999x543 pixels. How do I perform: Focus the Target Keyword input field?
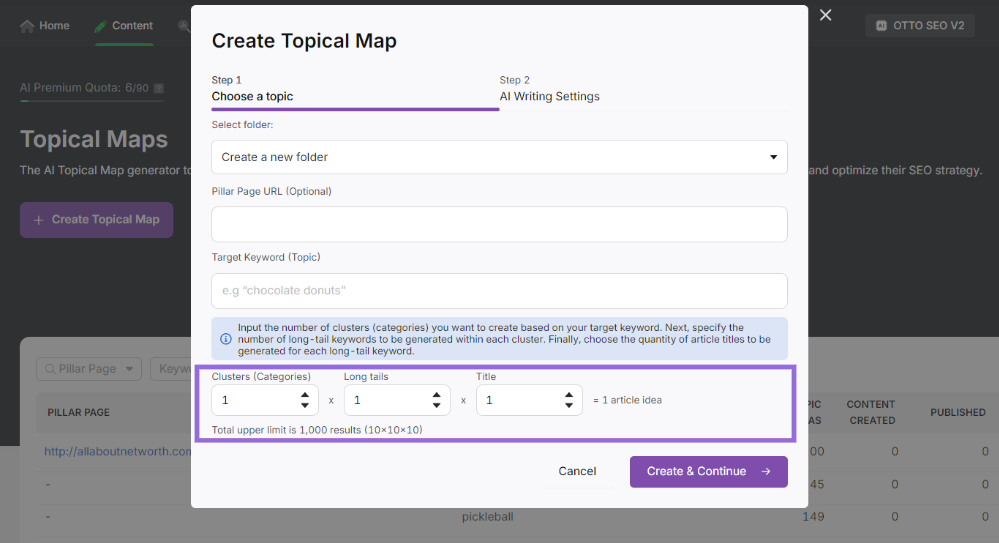[x=500, y=291]
